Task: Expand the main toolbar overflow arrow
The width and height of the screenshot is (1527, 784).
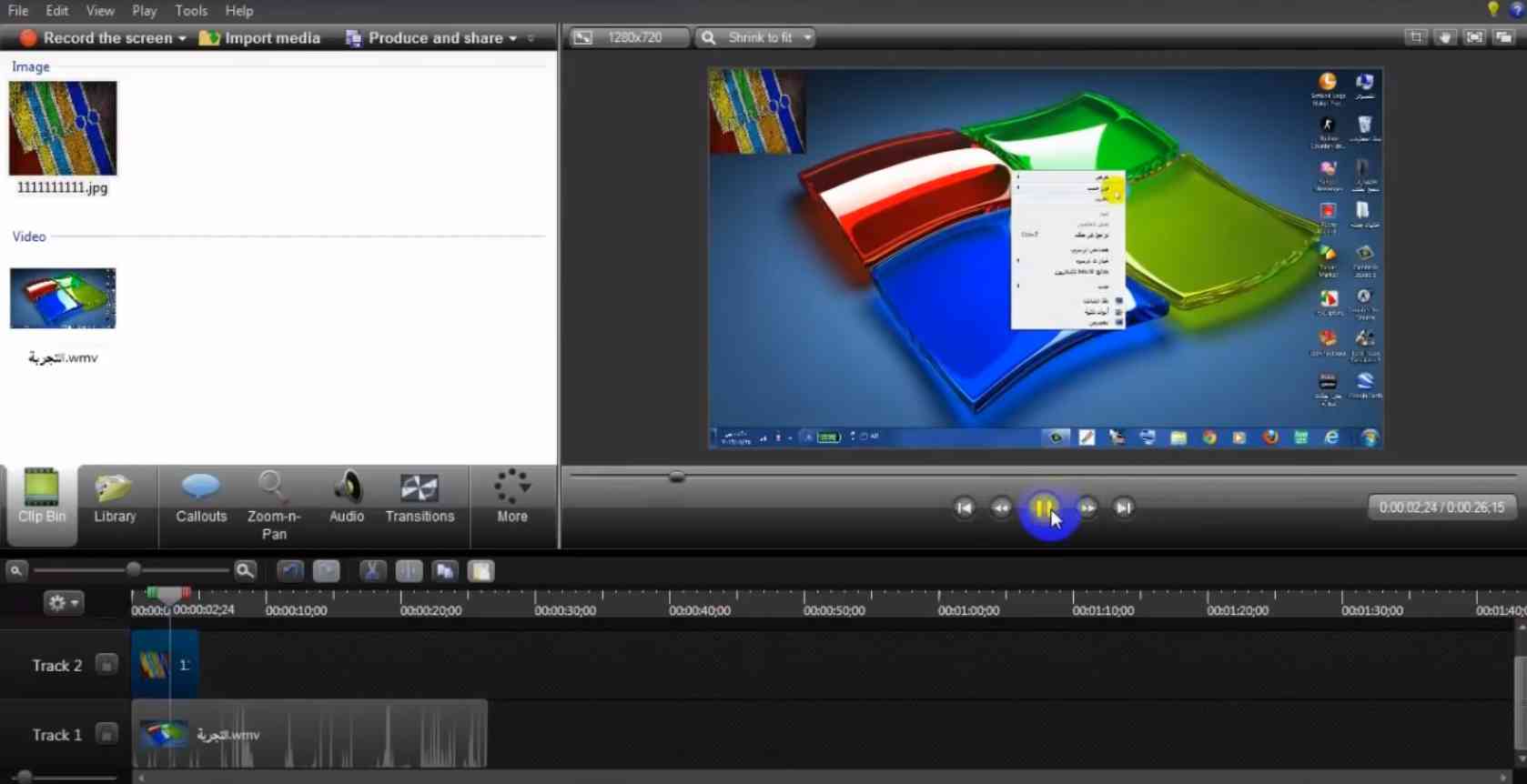Action: [531, 38]
